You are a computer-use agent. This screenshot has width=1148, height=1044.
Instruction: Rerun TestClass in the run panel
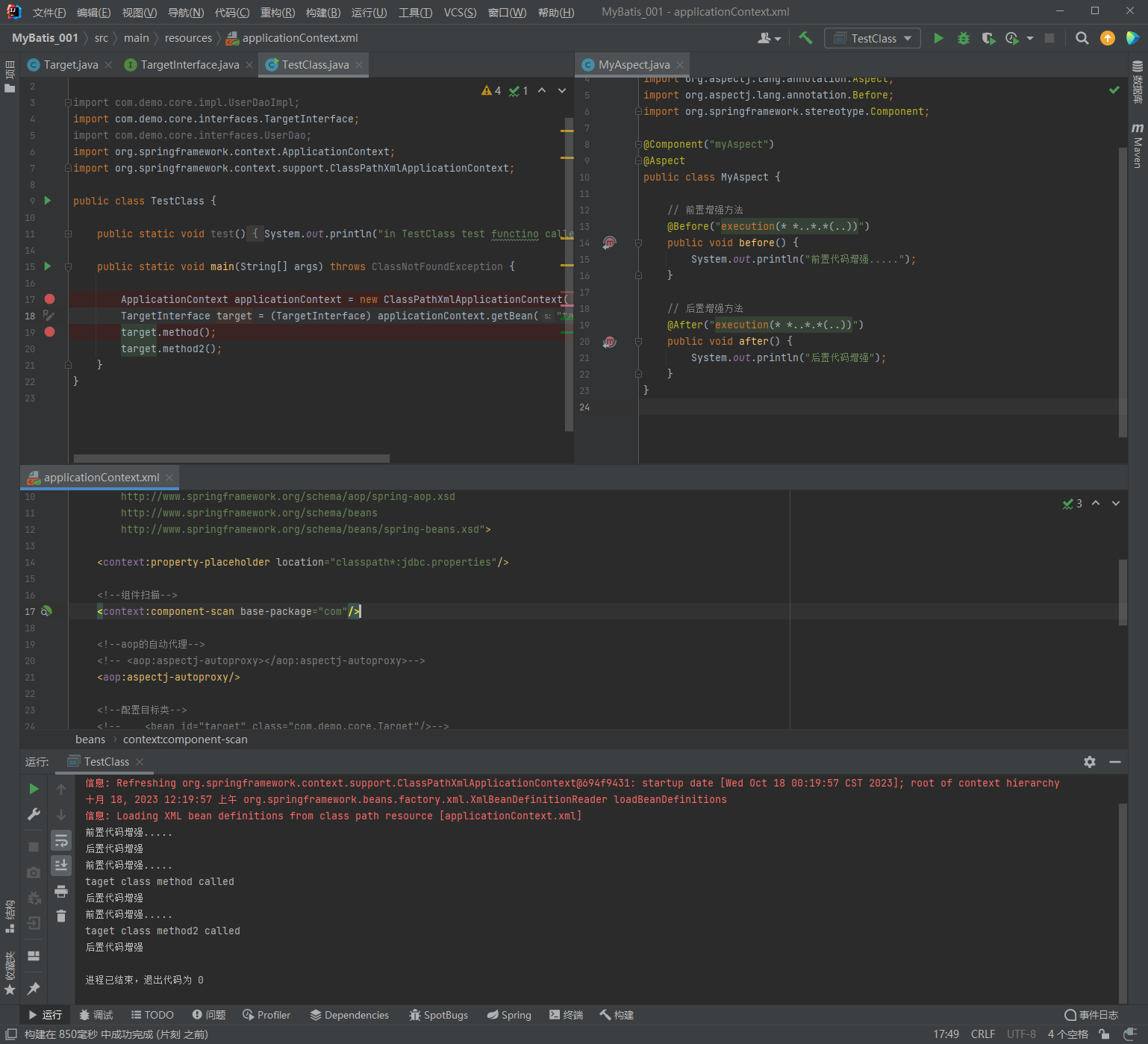34,789
